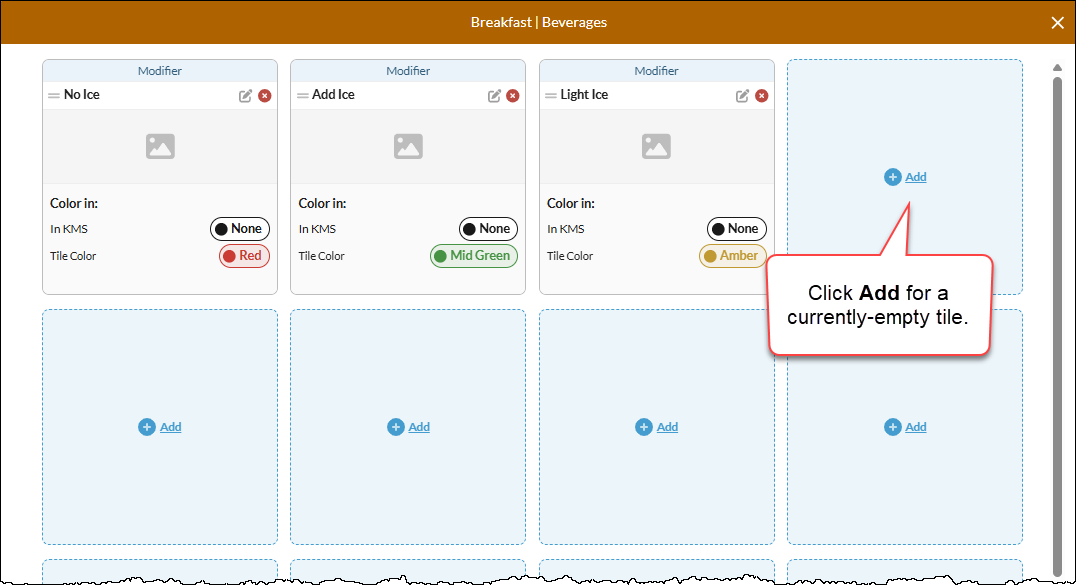Open the Mid Green tile color picker

tap(474, 255)
